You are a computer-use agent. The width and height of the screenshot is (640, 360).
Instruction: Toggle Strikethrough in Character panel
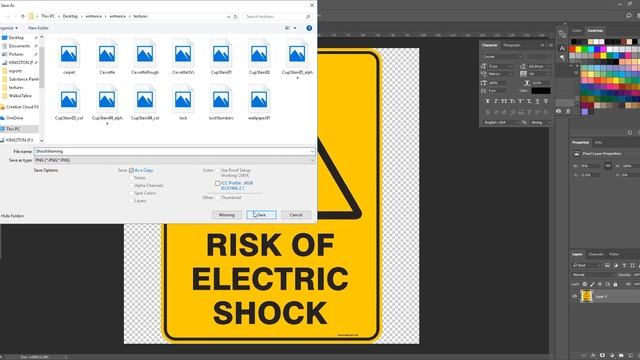(x=546, y=101)
